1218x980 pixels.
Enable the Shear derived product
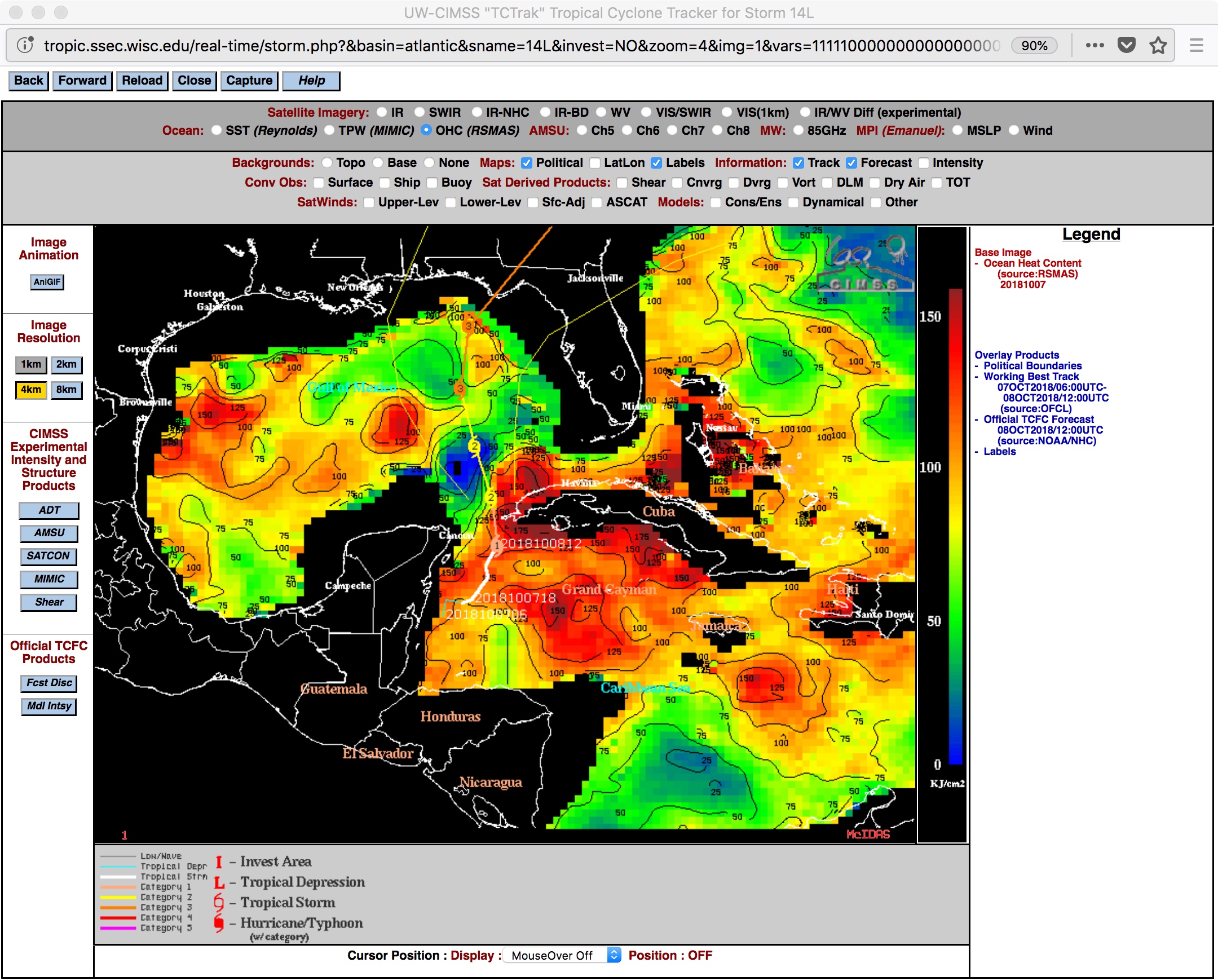click(622, 183)
